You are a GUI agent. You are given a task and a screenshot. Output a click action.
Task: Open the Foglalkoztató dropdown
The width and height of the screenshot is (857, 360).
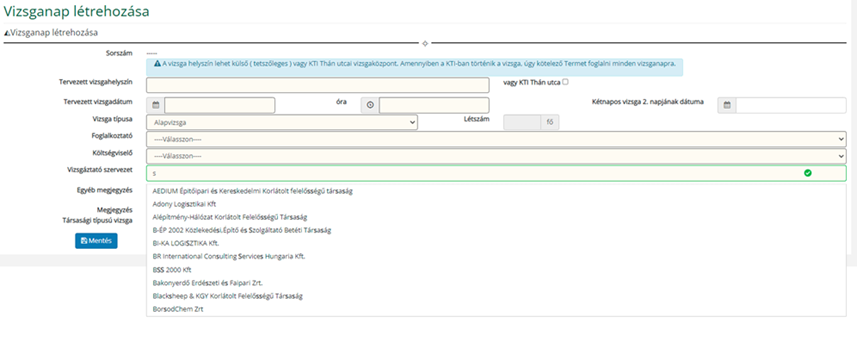496,139
